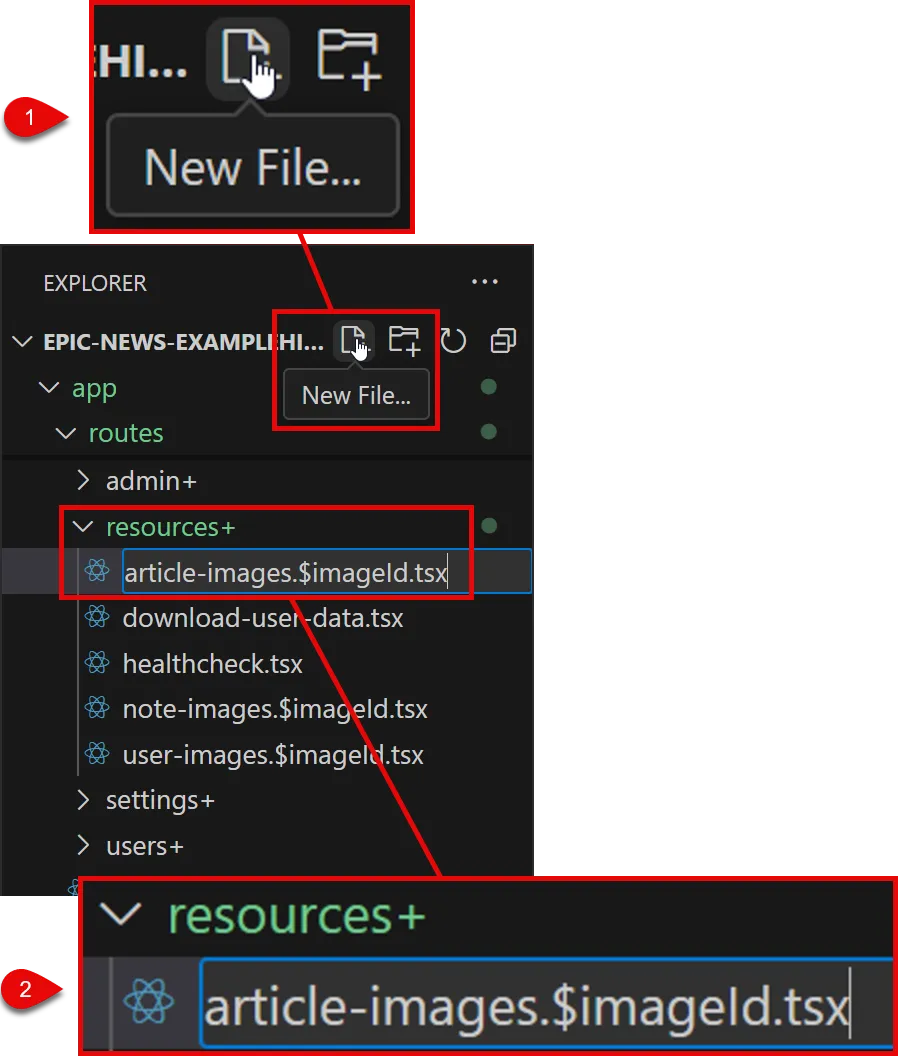Open Explorer more actions ellipsis menu

(484, 282)
